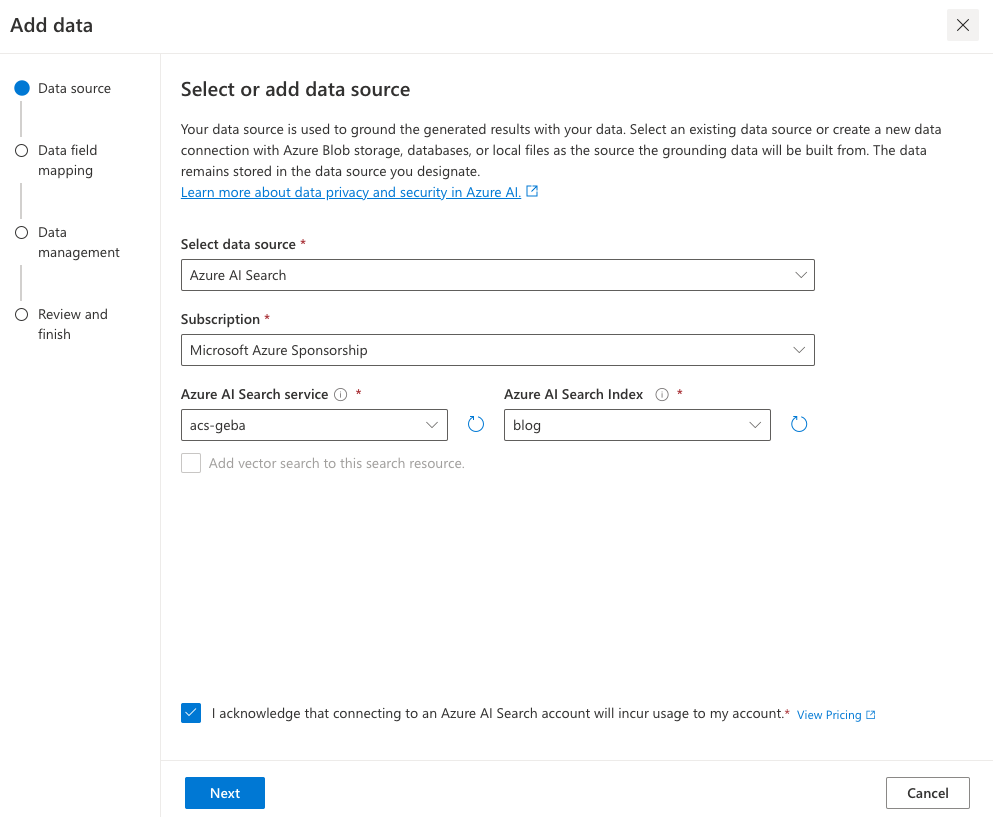Image resolution: width=993 pixels, height=817 pixels.
Task: Click info icon beside Azure AI Search Index
Action: pos(661,395)
